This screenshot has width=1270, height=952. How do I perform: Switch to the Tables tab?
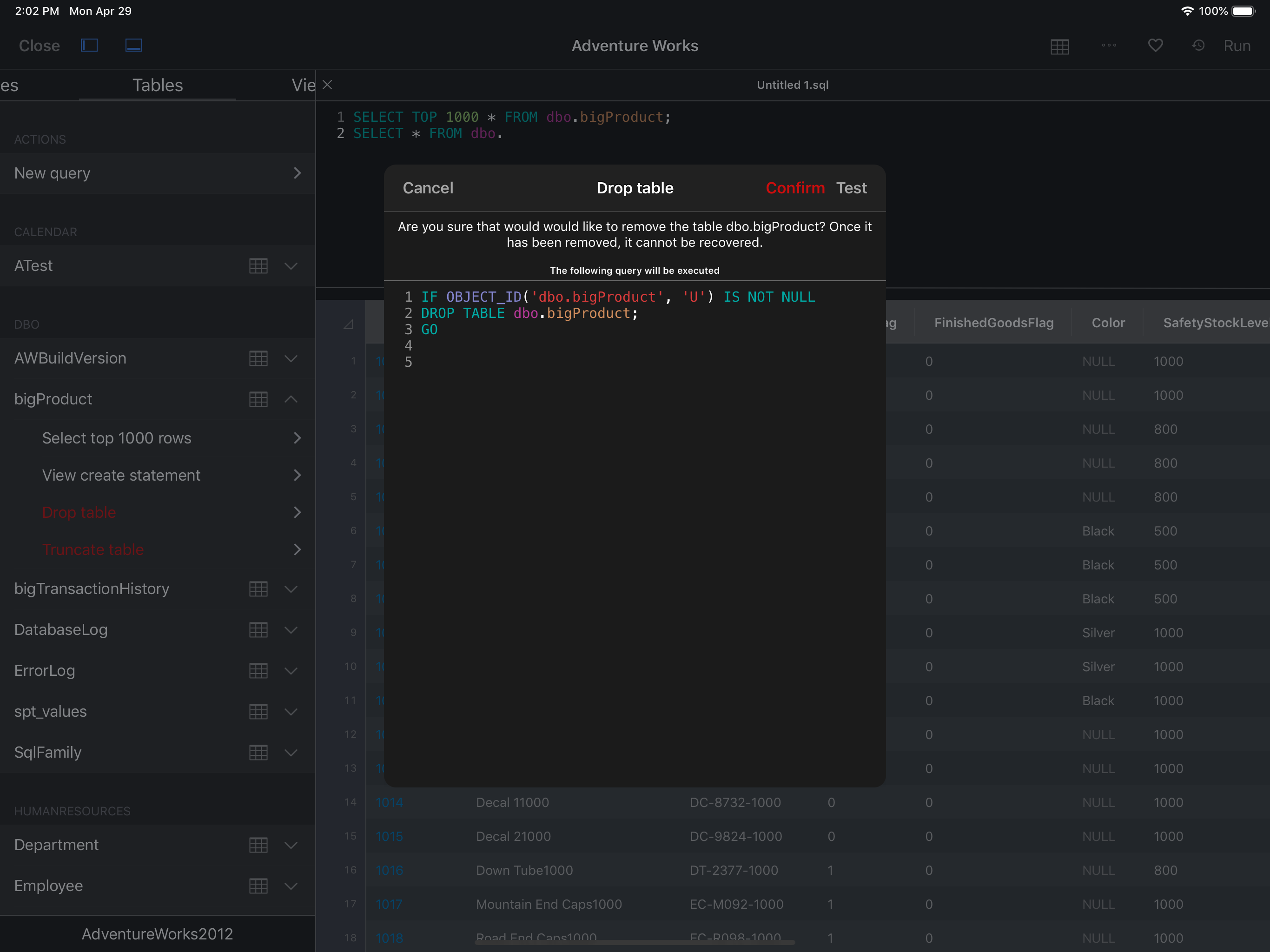pyautogui.click(x=157, y=85)
